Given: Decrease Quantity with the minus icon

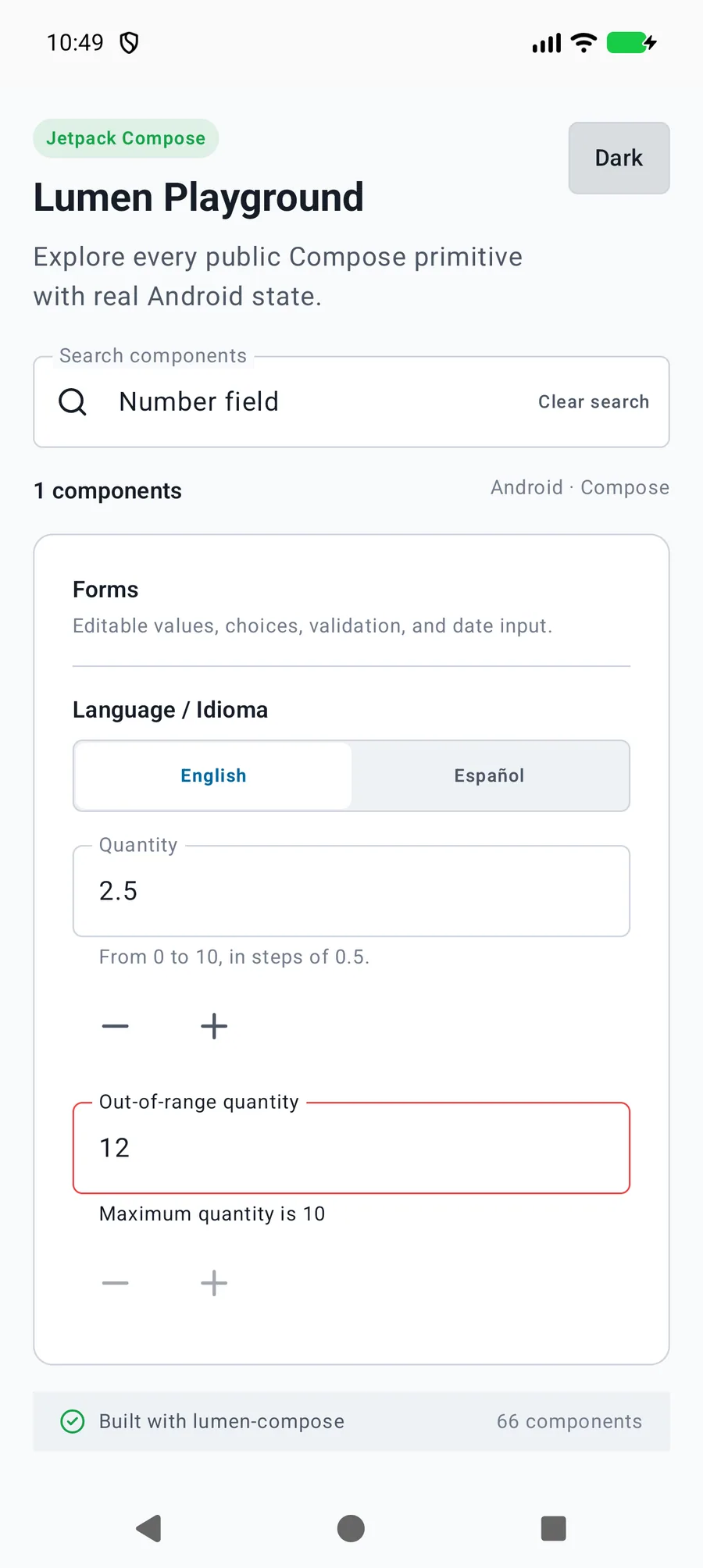Looking at the screenshot, I should point(115,1026).
